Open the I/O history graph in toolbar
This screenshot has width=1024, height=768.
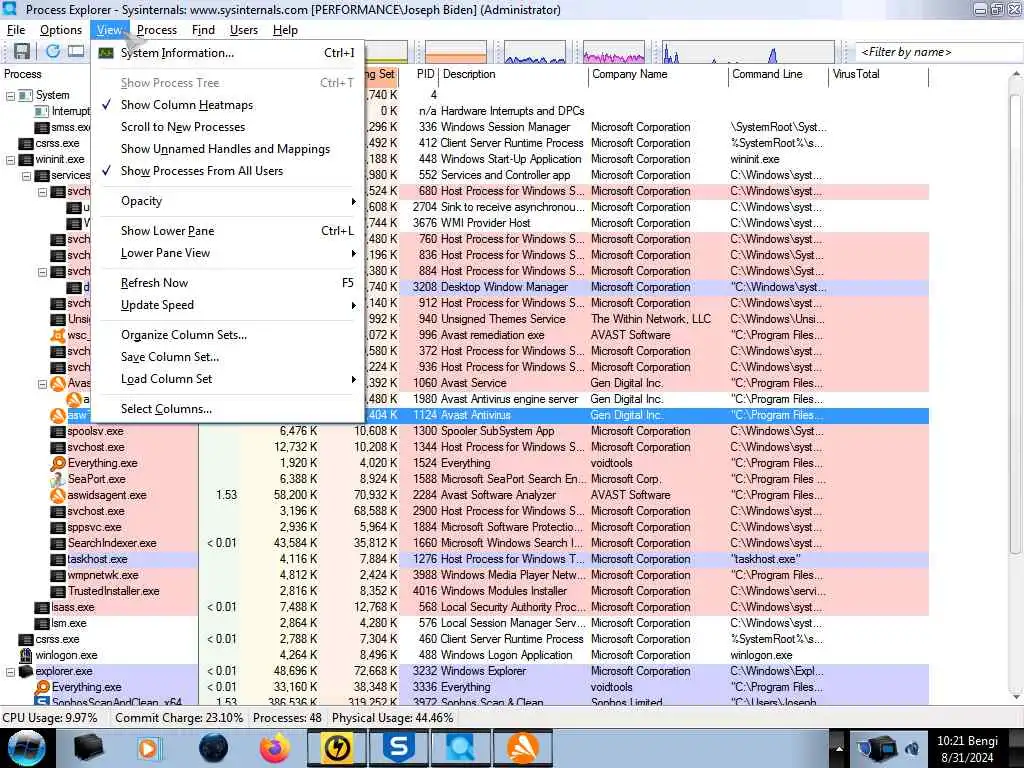(535, 52)
